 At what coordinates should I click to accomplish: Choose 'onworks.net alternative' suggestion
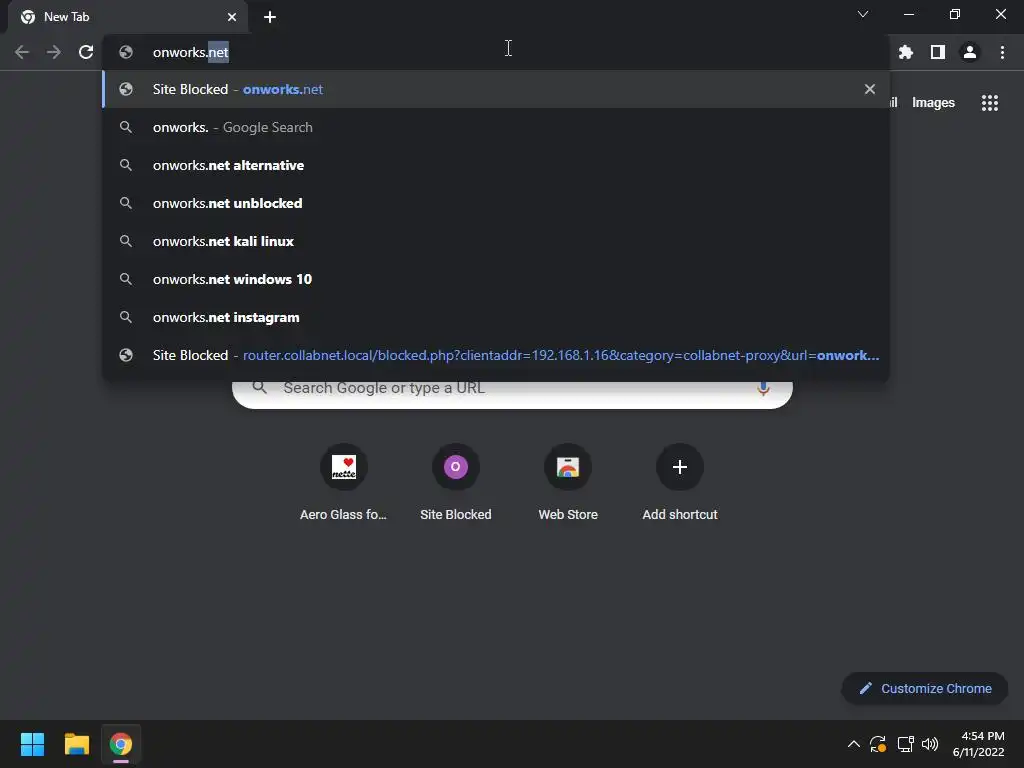click(496, 165)
